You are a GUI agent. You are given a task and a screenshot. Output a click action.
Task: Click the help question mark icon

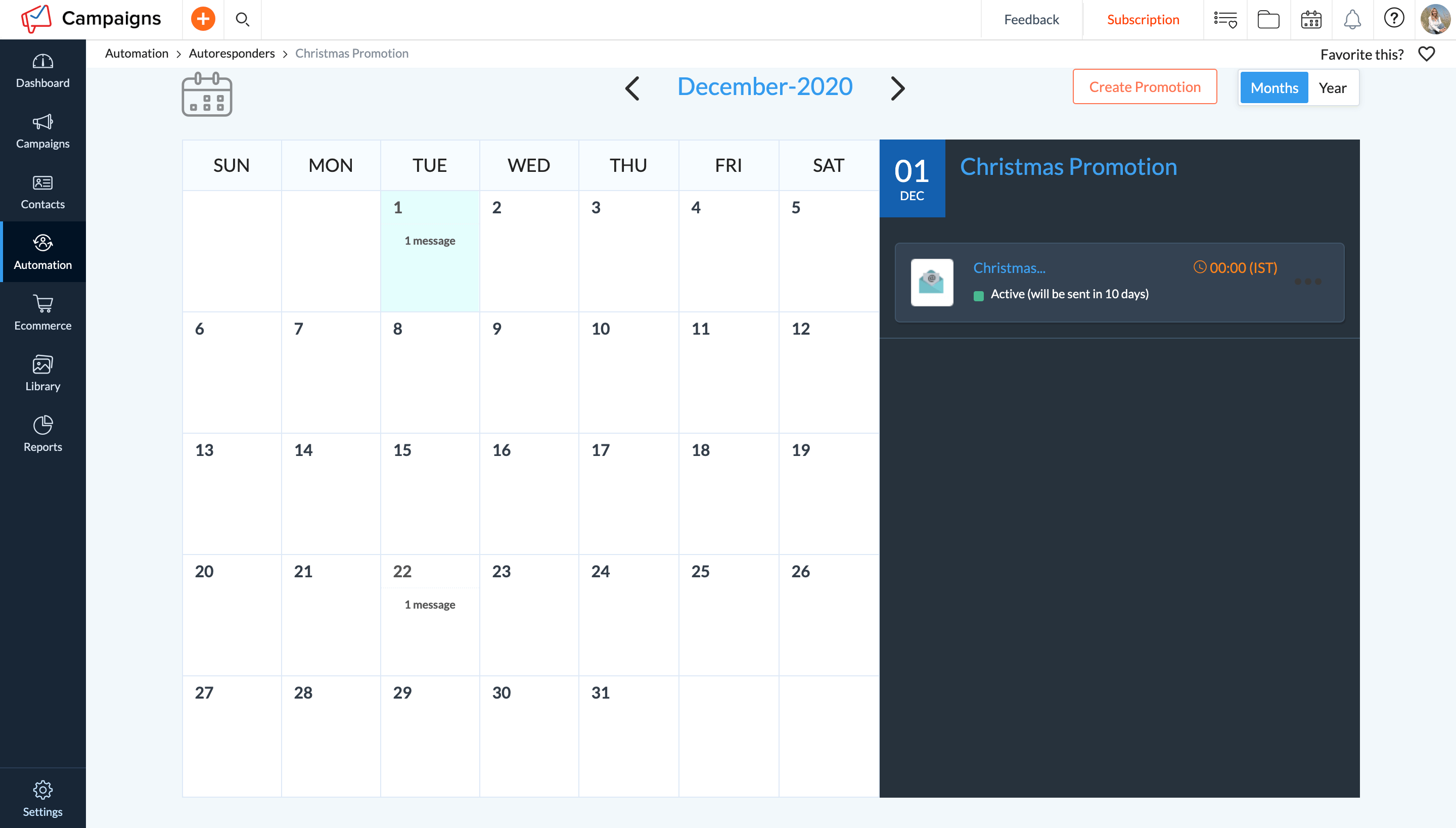tap(1393, 18)
